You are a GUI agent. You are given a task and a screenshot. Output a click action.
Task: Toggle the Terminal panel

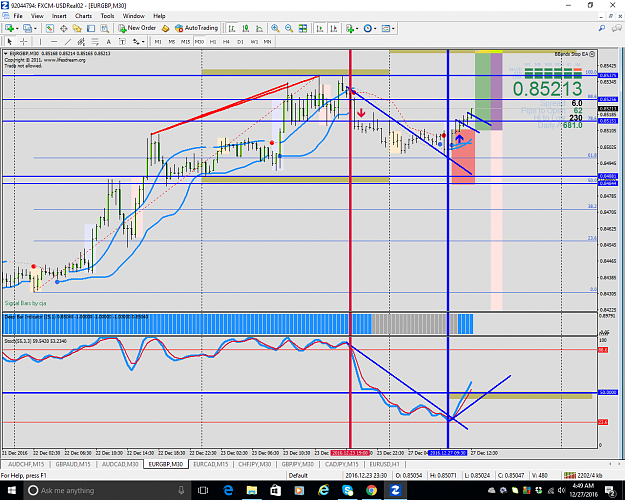[91, 28]
